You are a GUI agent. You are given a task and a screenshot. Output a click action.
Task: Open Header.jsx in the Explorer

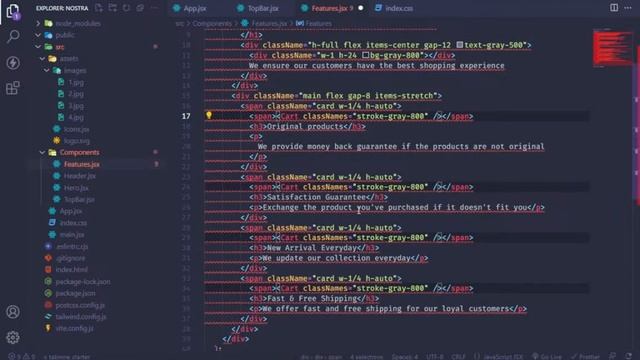[x=80, y=176]
